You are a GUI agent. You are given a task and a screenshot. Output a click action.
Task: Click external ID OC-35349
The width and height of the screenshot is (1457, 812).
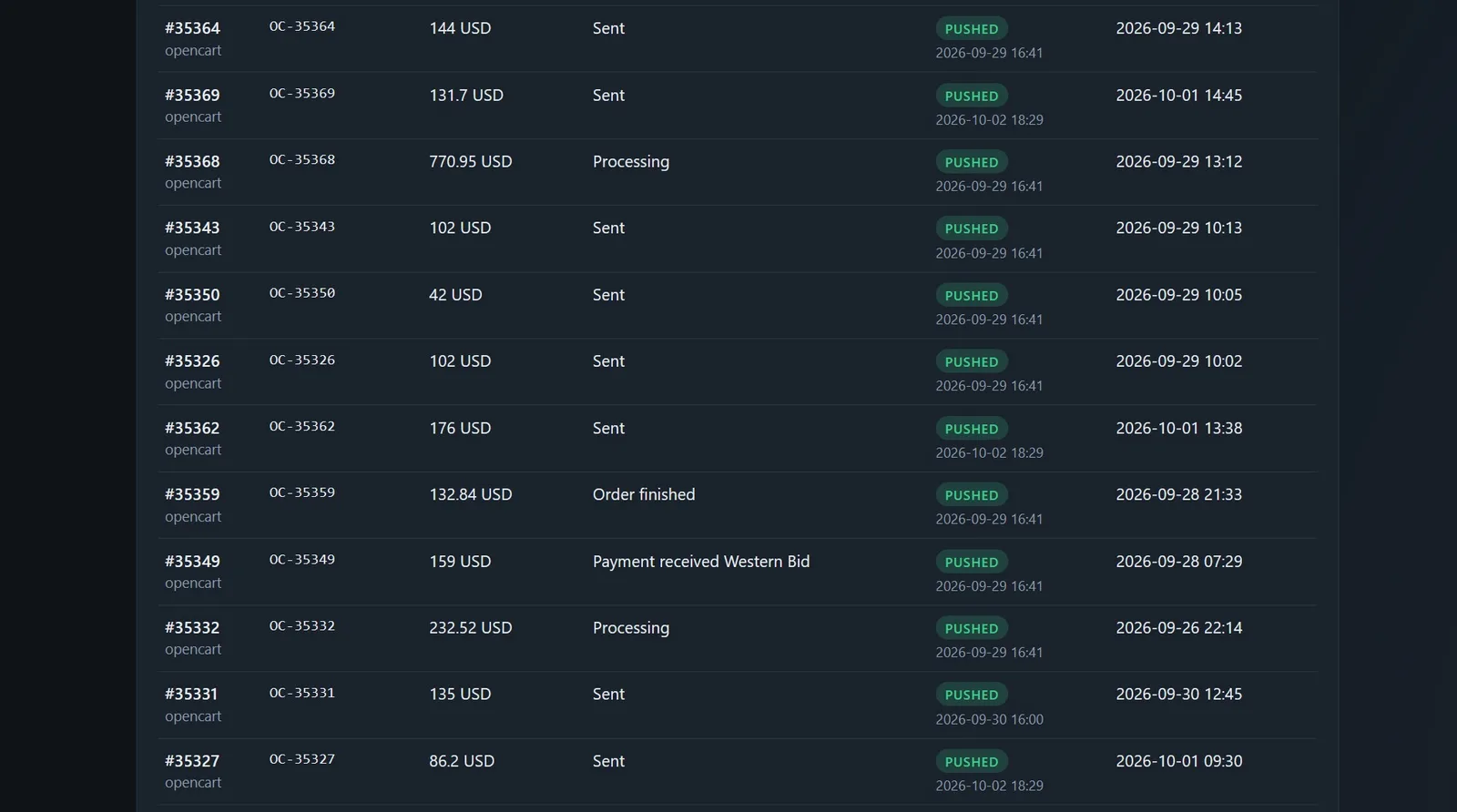(302, 559)
